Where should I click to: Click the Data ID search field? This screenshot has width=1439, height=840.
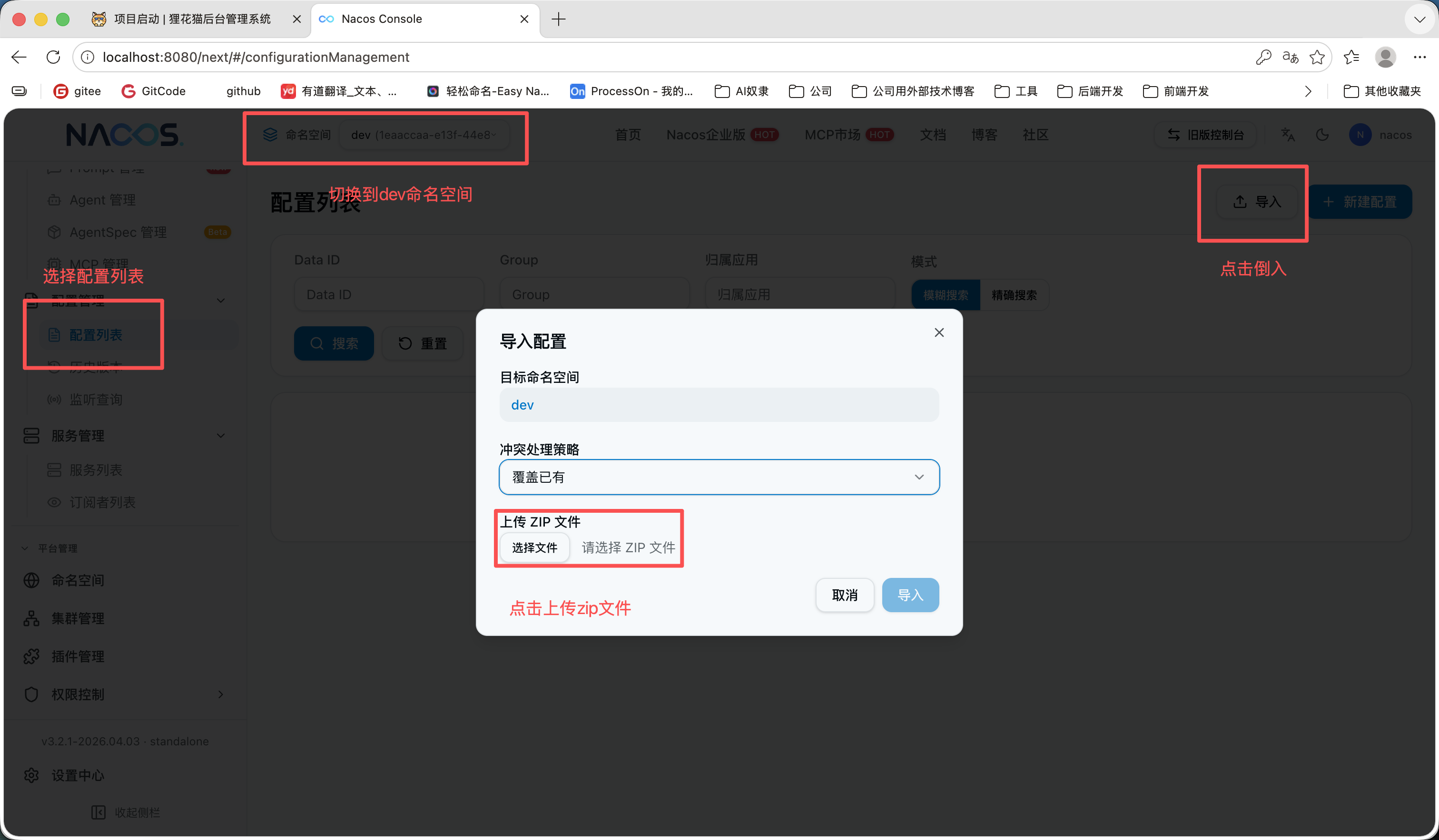(x=389, y=294)
